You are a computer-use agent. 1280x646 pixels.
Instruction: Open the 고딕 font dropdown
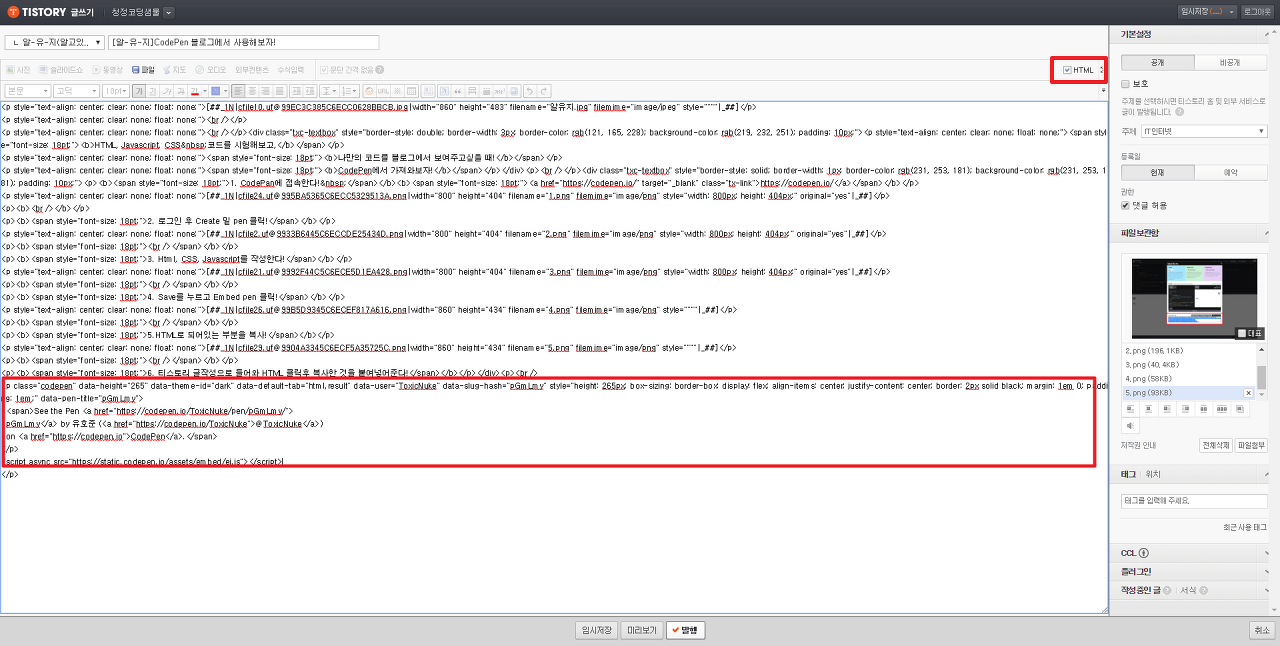coord(76,91)
